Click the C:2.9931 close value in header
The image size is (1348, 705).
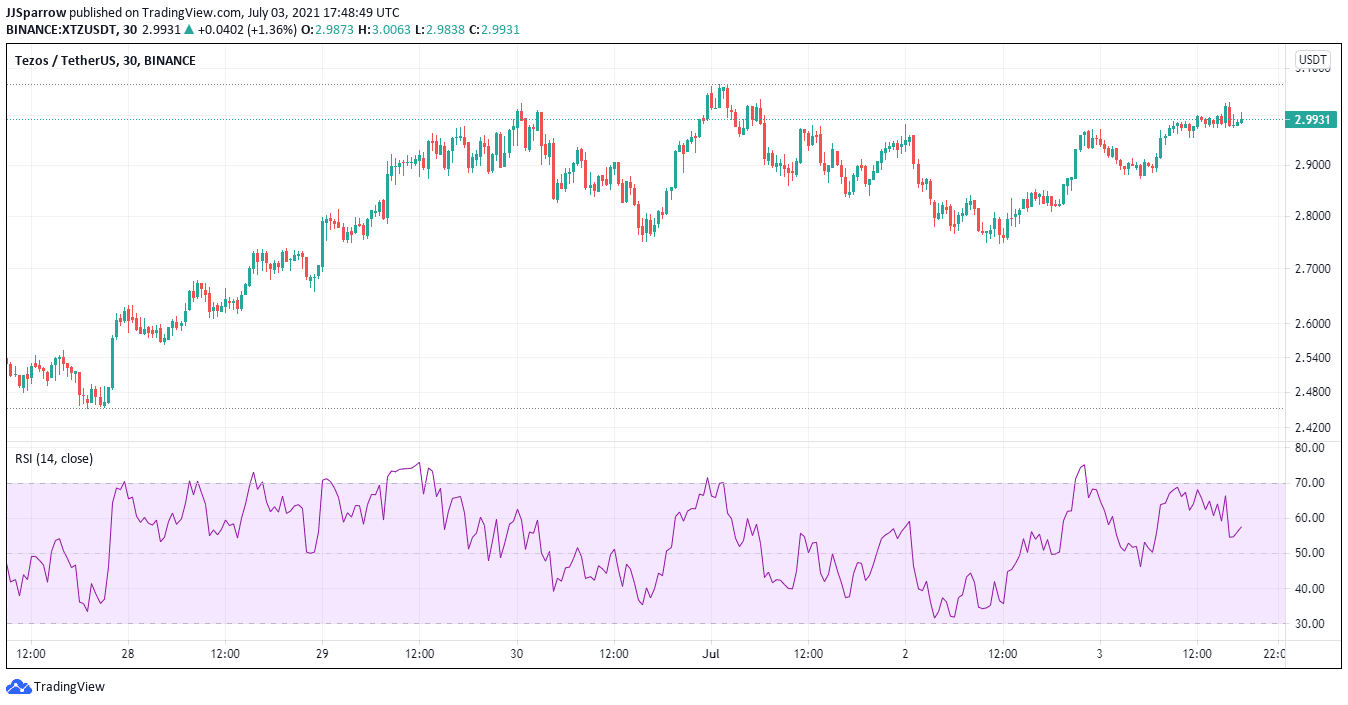(x=495, y=30)
